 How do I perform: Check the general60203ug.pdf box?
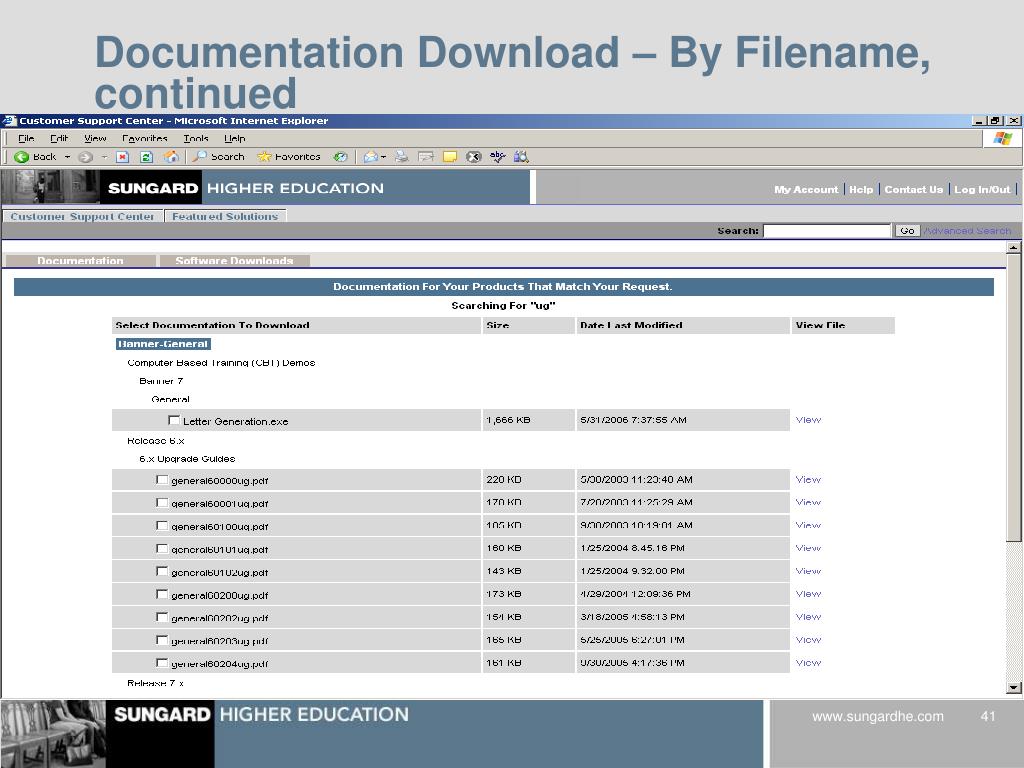click(x=162, y=639)
